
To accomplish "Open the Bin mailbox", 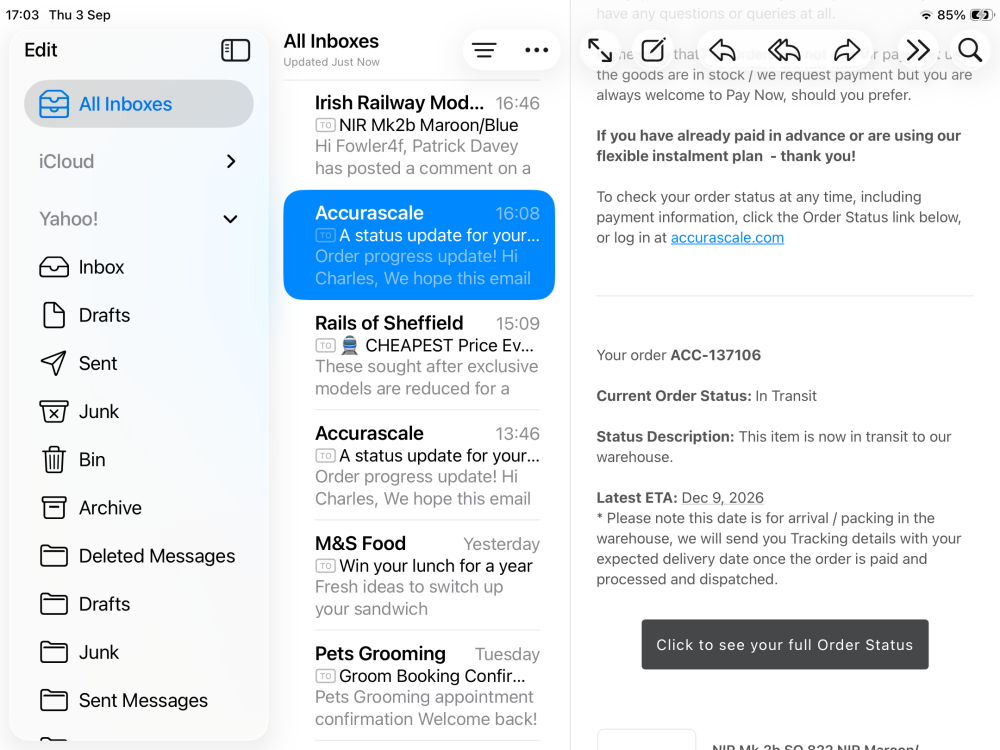I will click(x=138, y=459).
